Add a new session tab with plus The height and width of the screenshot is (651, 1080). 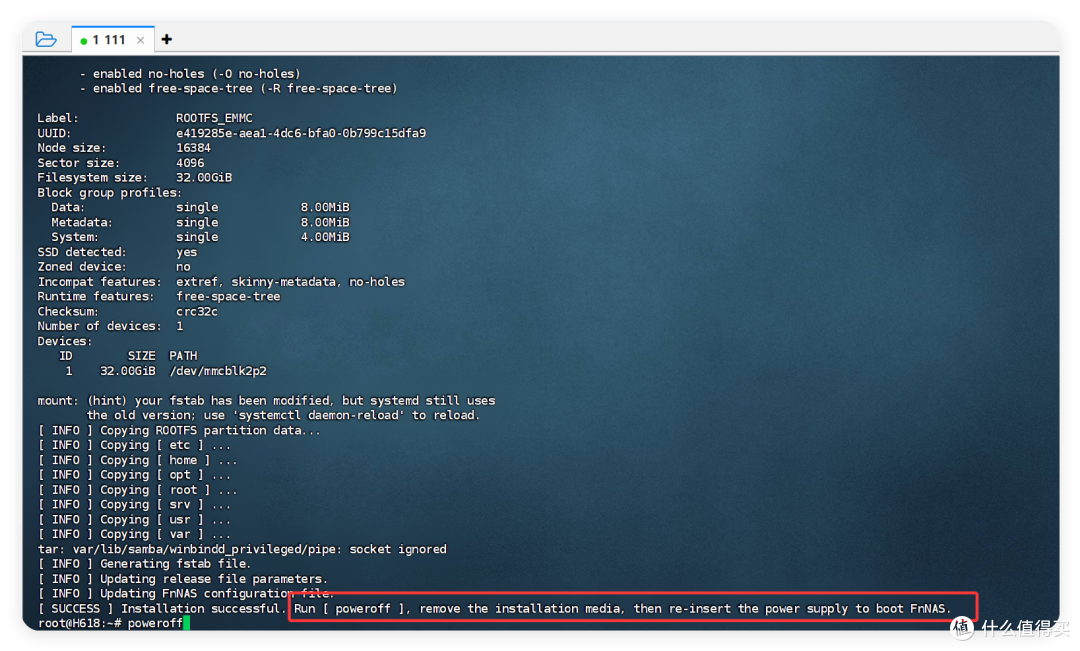pyautogui.click(x=167, y=39)
